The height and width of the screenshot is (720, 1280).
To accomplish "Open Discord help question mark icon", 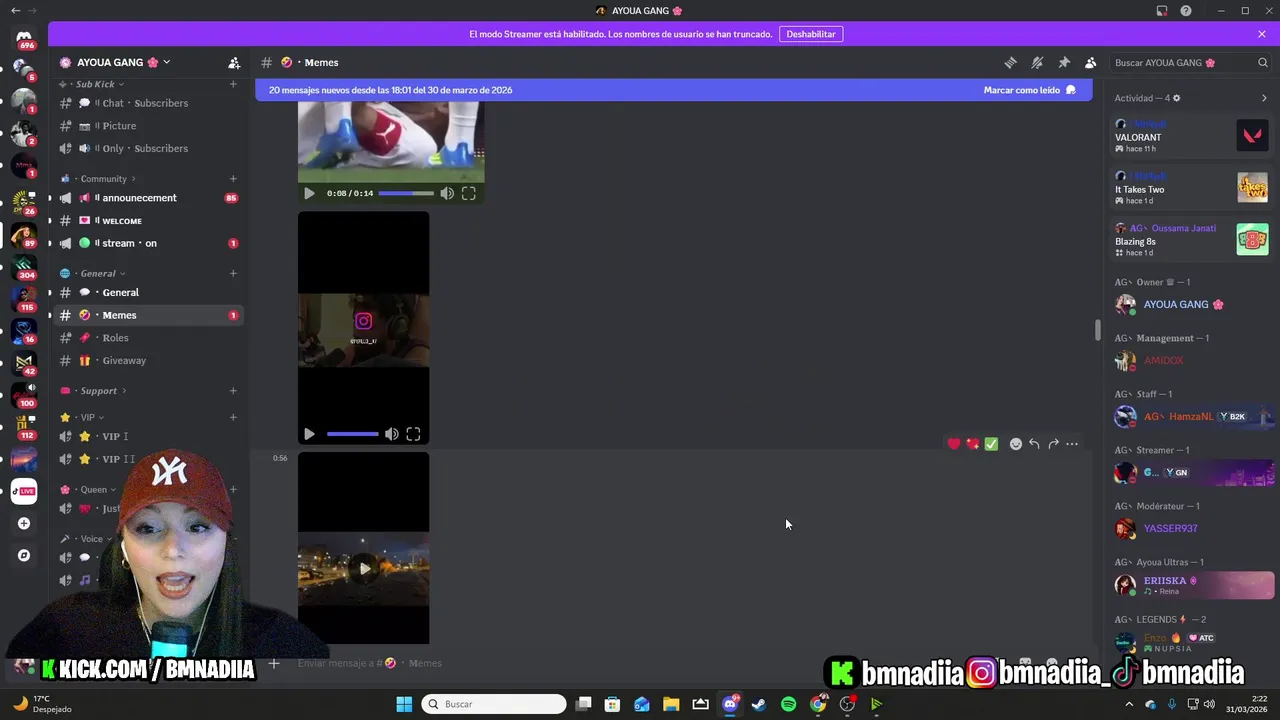I will tap(1186, 11).
